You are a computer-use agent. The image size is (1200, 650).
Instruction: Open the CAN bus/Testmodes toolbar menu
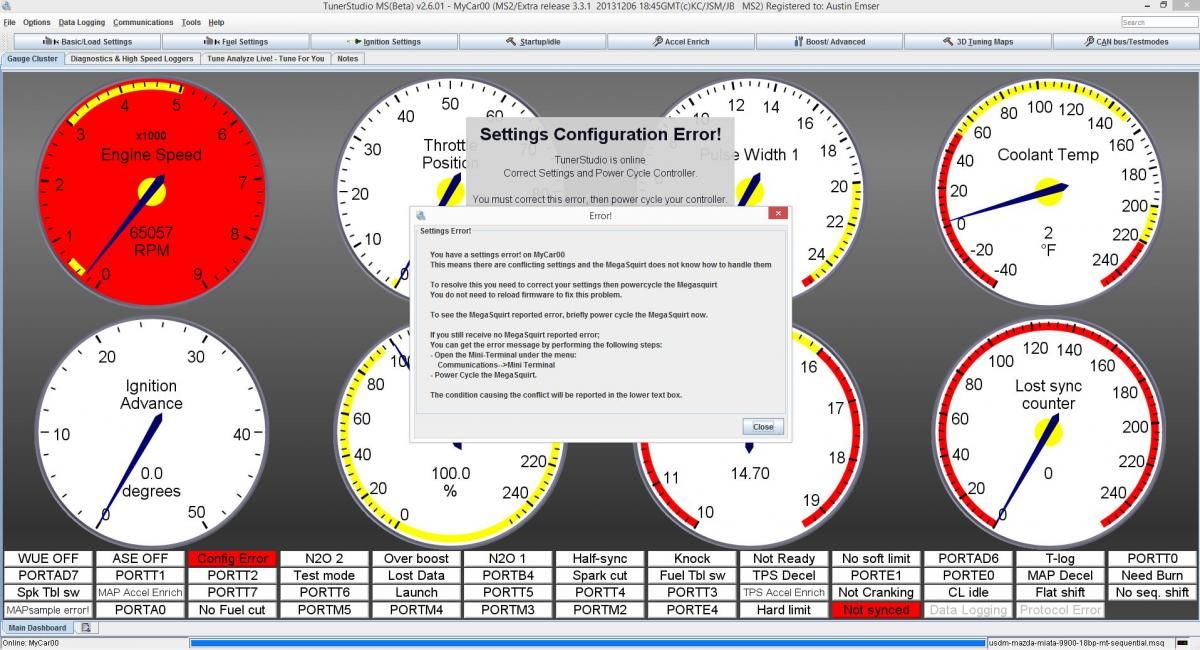click(1125, 41)
